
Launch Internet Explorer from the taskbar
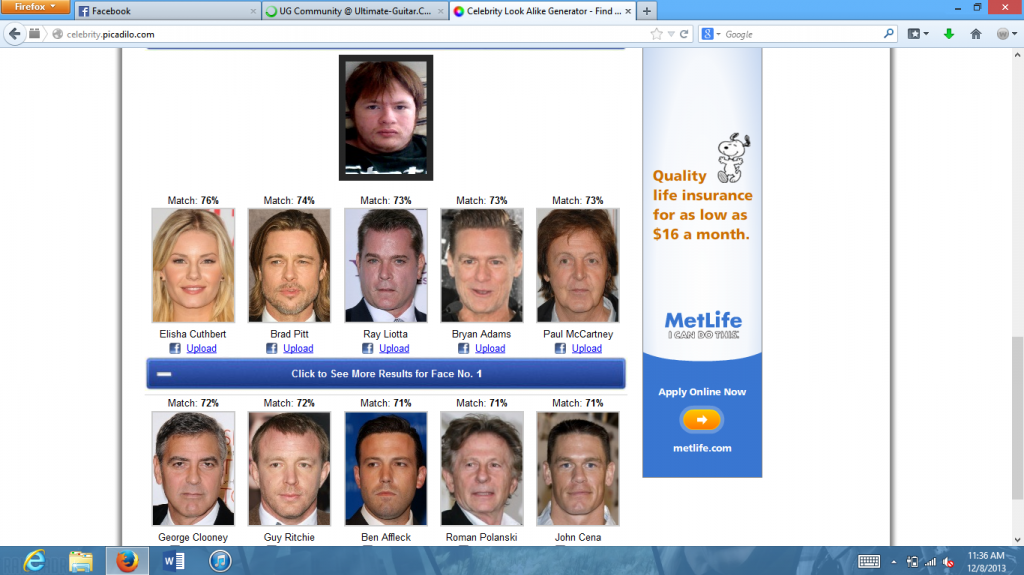pyautogui.click(x=34, y=561)
